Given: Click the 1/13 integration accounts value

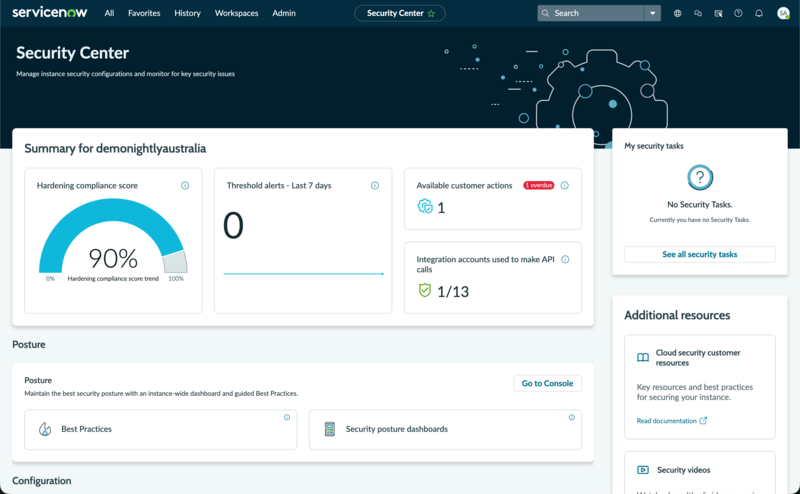Looking at the screenshot, I should (x=453, y=291).
